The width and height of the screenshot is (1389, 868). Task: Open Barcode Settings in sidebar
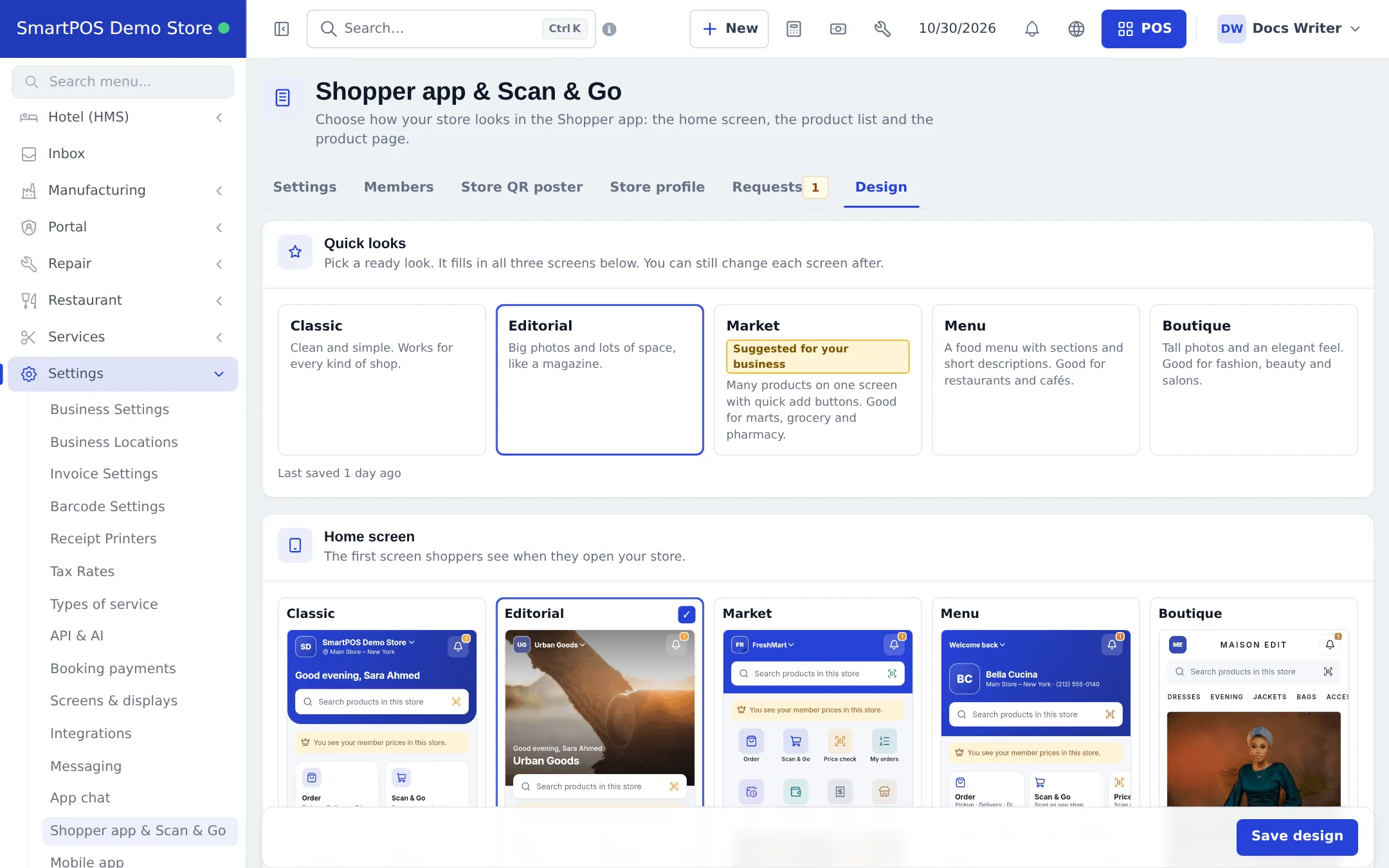click(107, 507)
